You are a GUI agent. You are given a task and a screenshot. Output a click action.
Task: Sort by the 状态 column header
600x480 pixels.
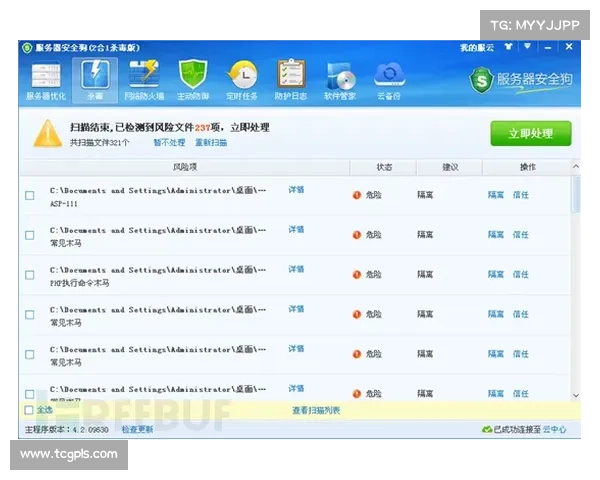pyautogui.click(x=384, y=167)
